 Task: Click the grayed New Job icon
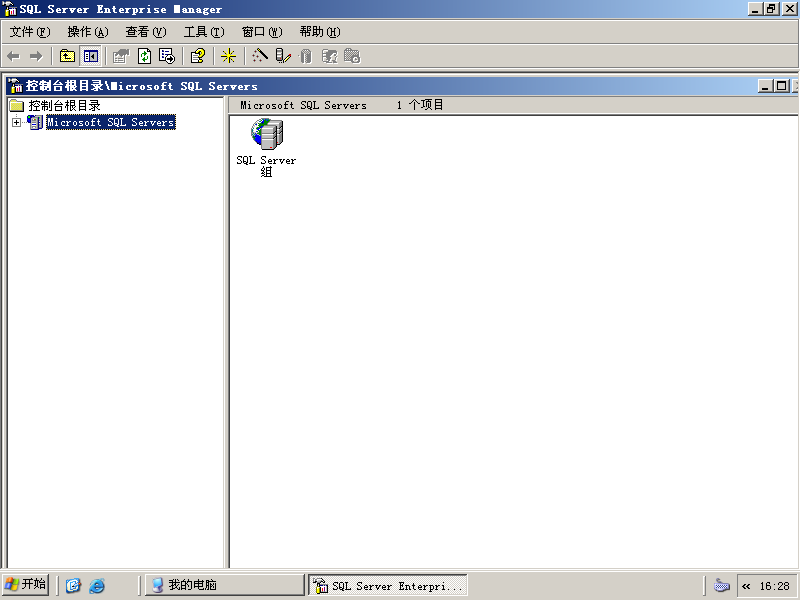pyautogui.click(x=352, y=56)
